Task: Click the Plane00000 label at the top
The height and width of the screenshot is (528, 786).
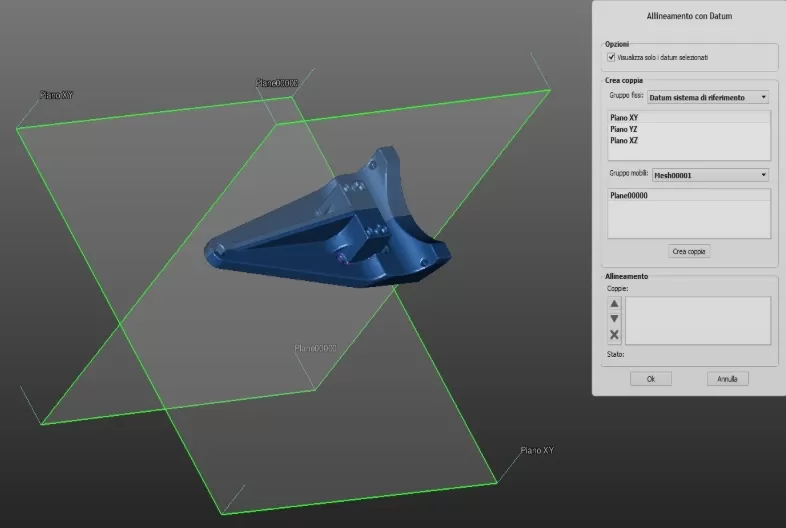Action: pos(277,83)
